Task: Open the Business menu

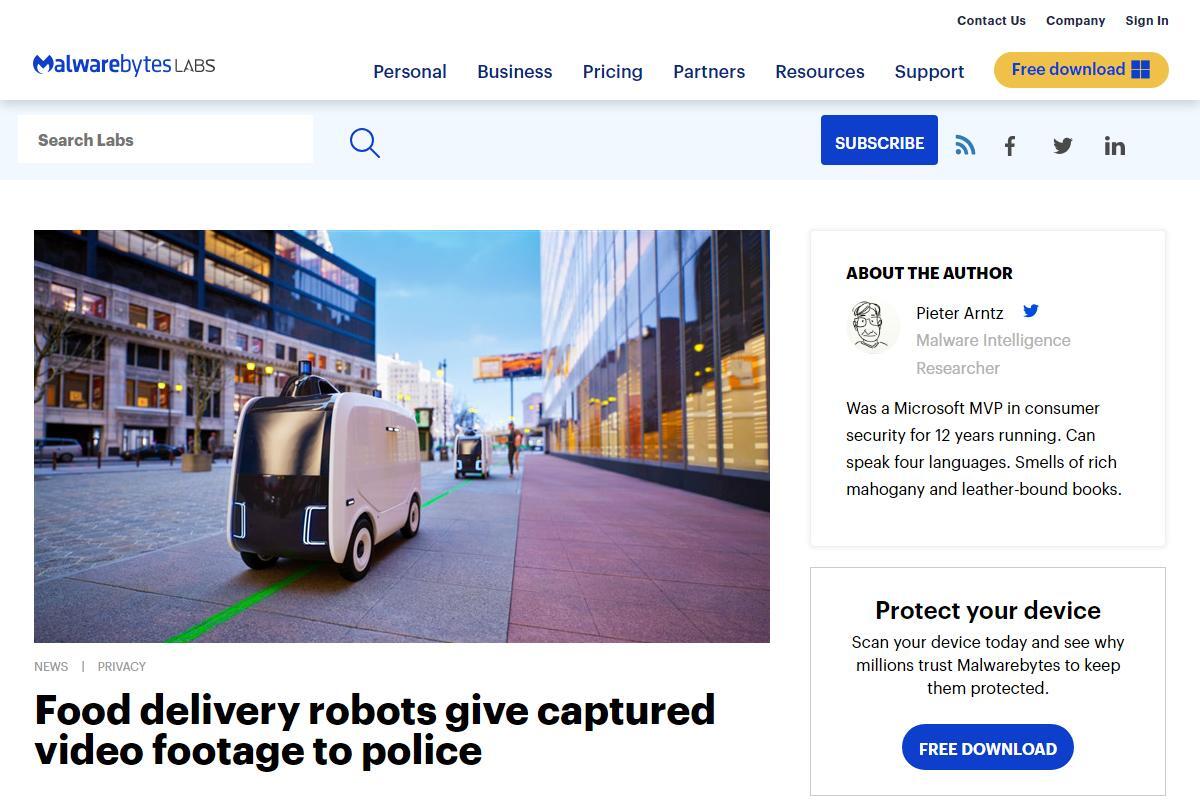Action: [x=514, y=71]
